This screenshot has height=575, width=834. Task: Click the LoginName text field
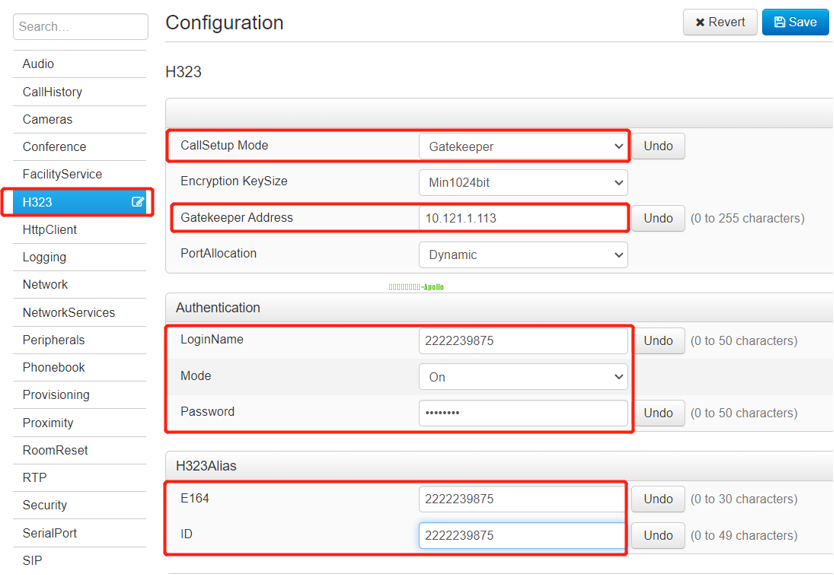pyautogui.click(x=523, y=341)
